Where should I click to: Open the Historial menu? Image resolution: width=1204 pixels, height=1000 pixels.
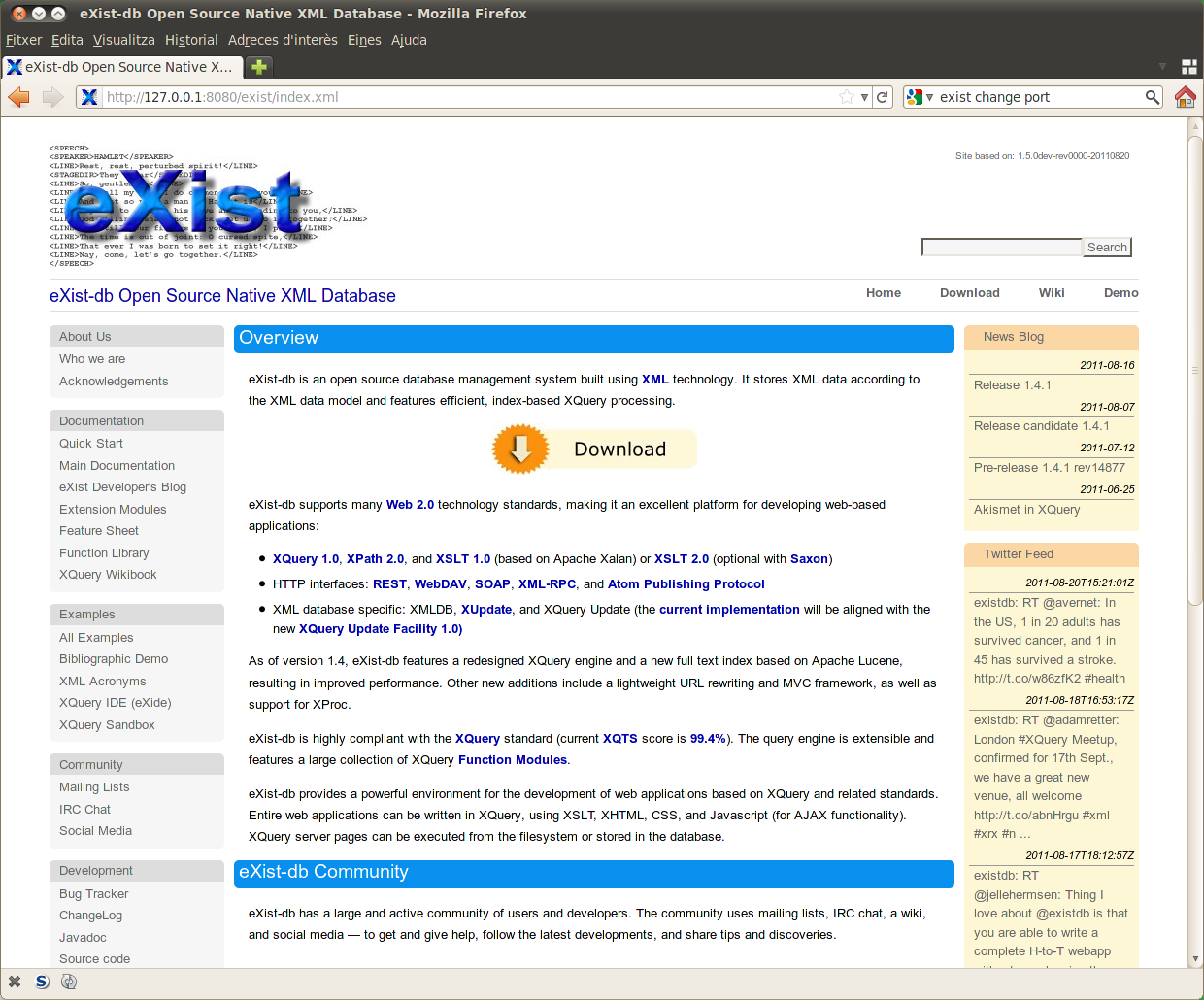coord(191,40)
